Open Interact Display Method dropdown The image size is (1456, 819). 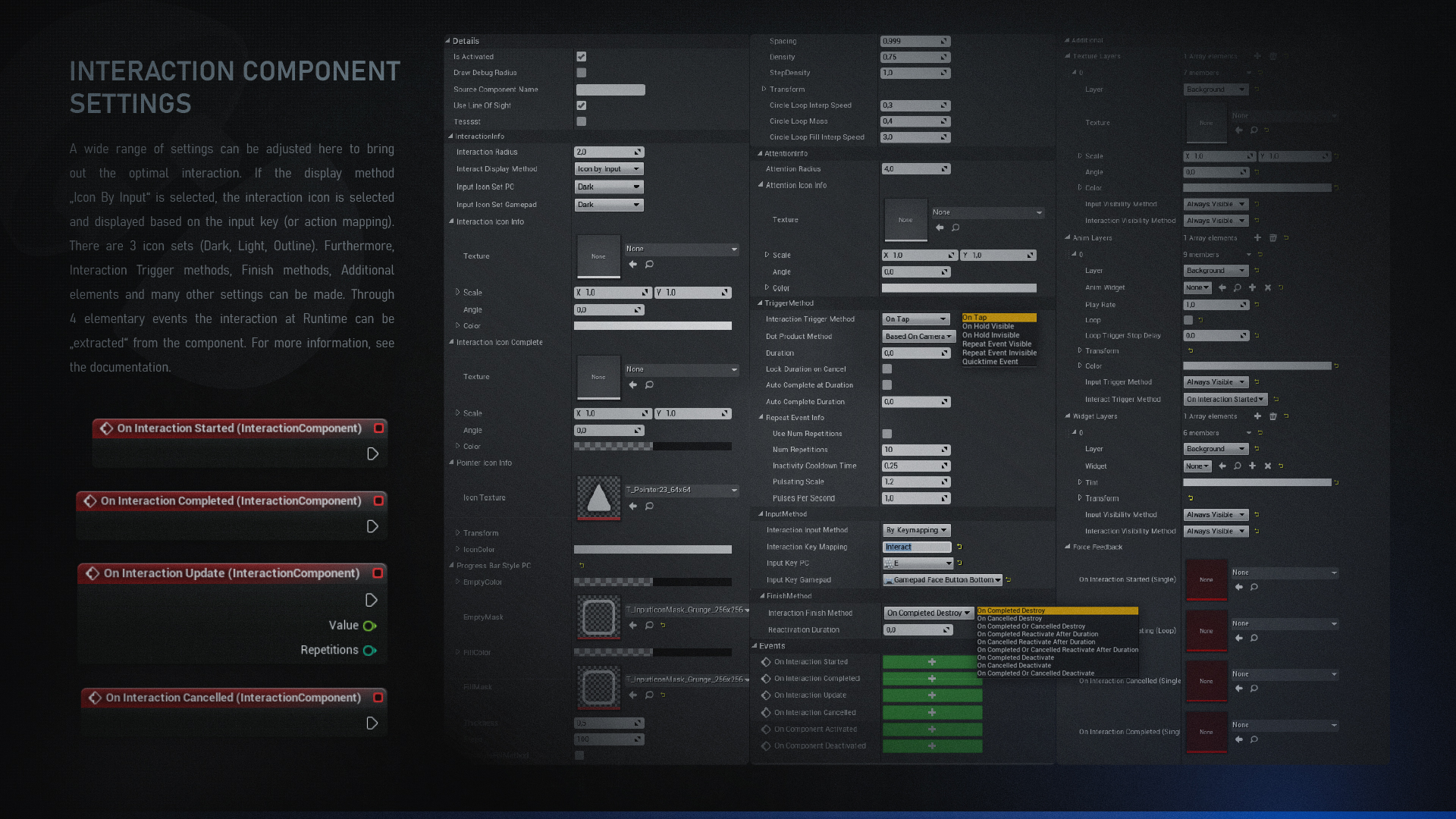(608, 169)
